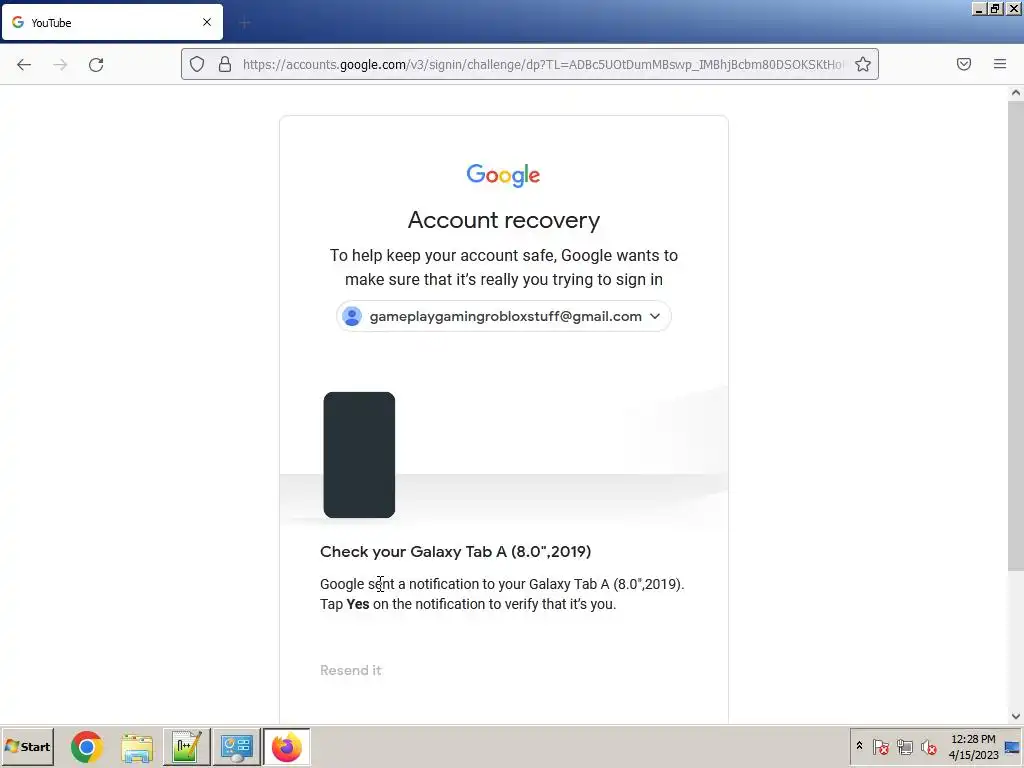This screenshot has height=768, width=1024.
Task: Click the Firefox taskbar icon
Action: (287, 747)
